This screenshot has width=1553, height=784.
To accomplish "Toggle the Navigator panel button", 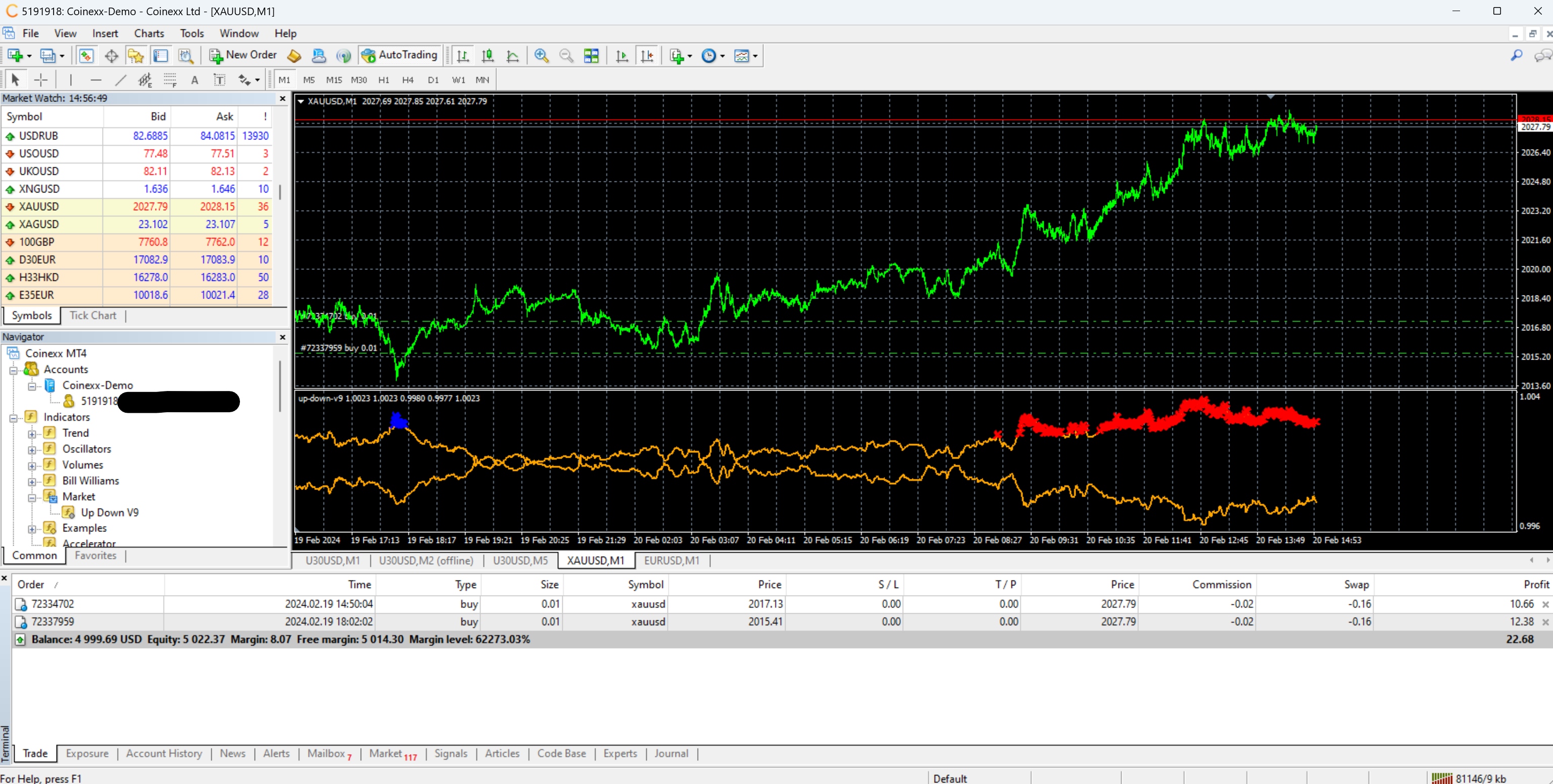I will tap(135, 56).
